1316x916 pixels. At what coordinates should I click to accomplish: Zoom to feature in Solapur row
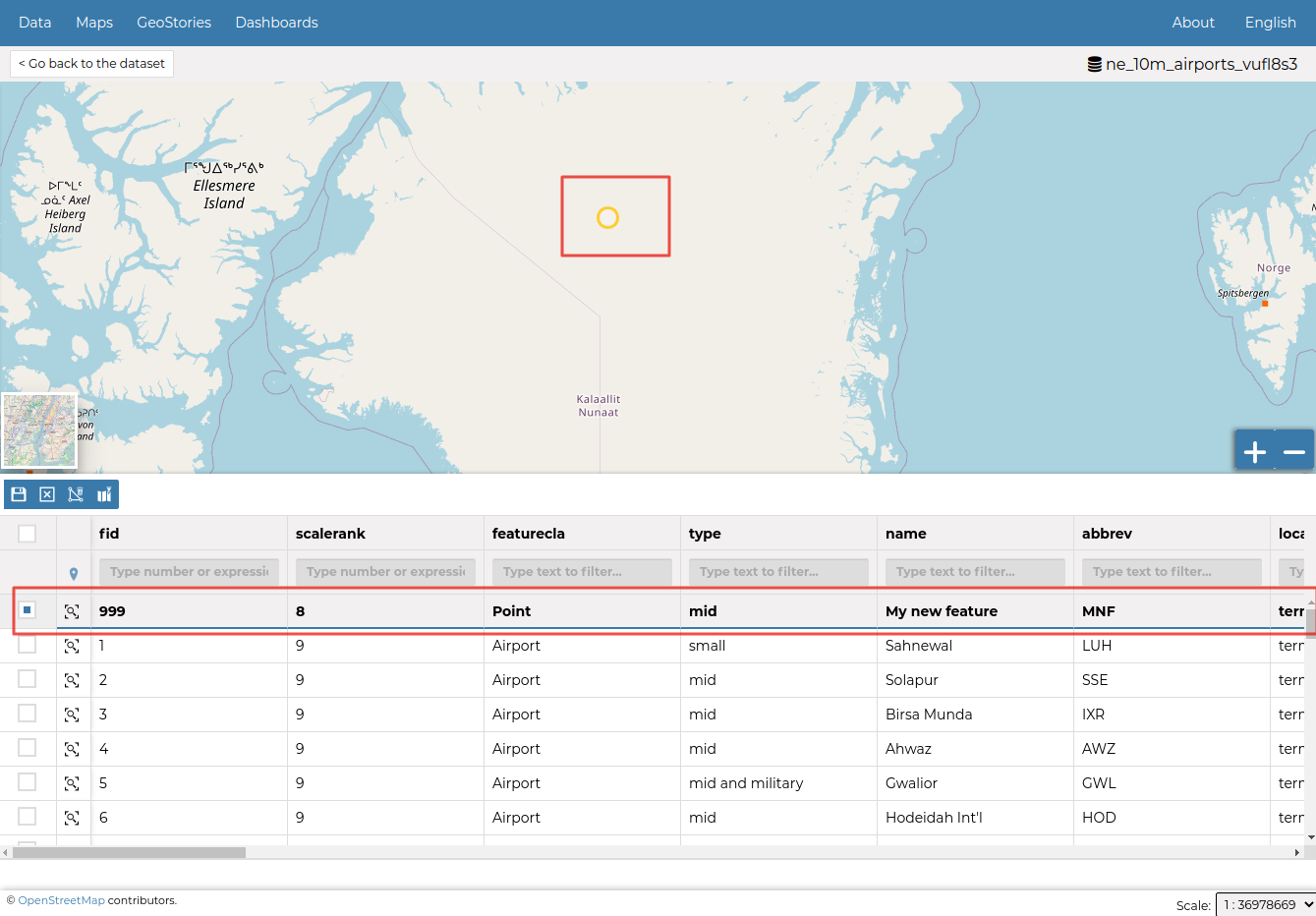pos(72,680)
